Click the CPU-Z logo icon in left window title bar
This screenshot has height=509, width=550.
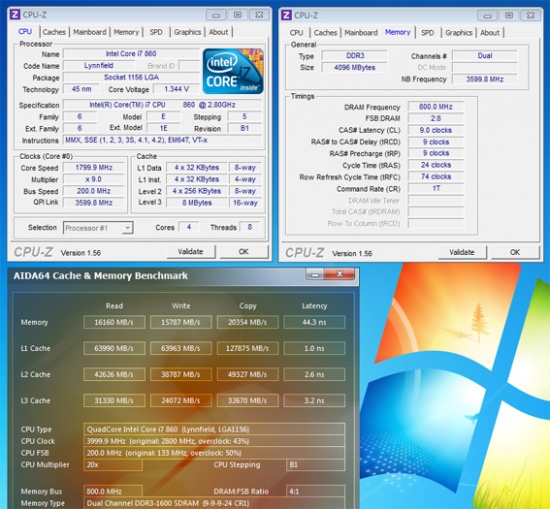tap(15, 15)
